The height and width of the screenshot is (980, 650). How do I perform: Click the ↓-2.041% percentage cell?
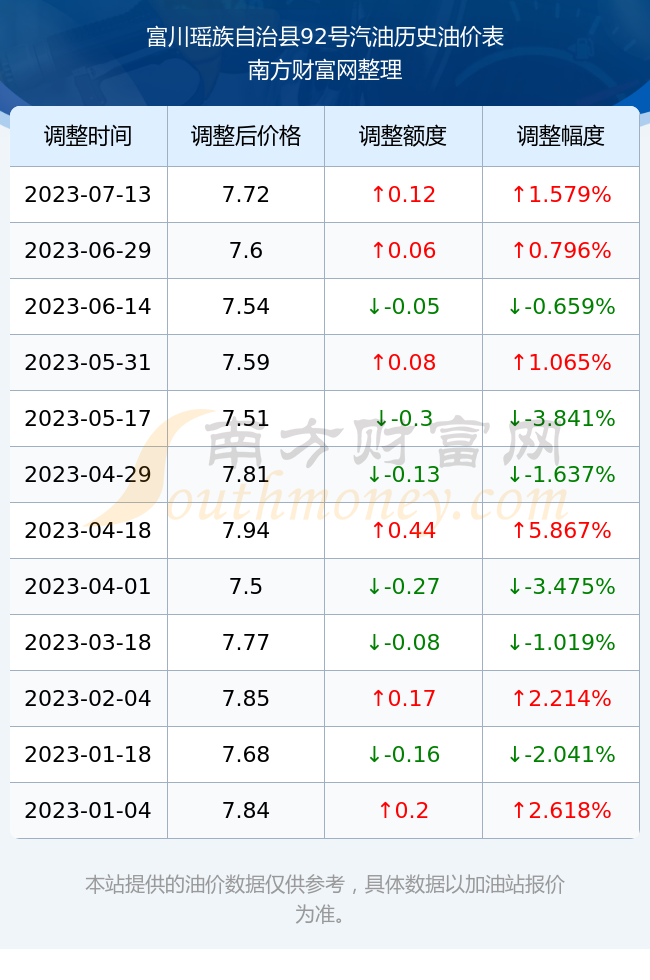tap(561, 754)
